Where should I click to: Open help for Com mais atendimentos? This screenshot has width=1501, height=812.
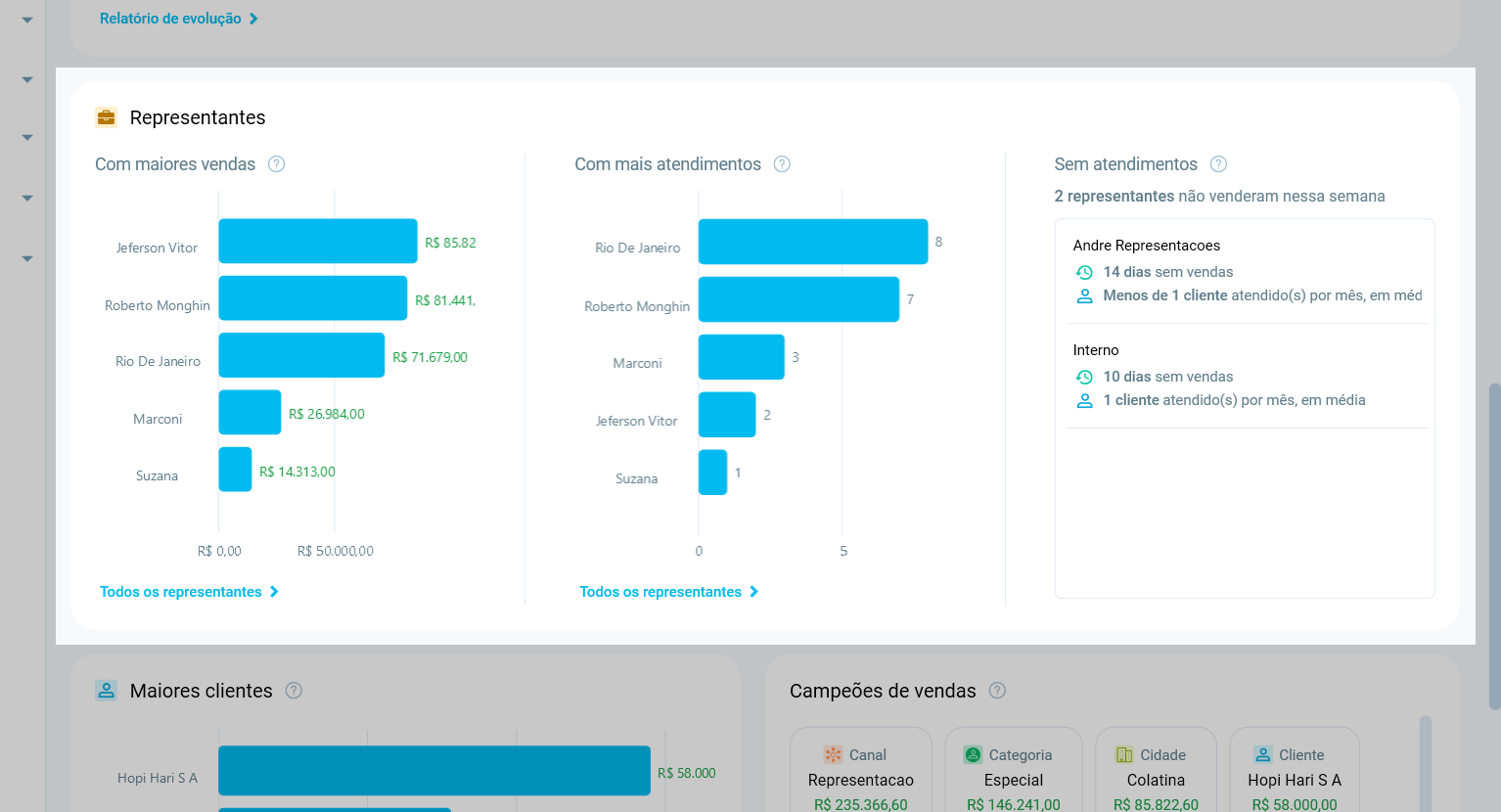[x=782, y=164]
